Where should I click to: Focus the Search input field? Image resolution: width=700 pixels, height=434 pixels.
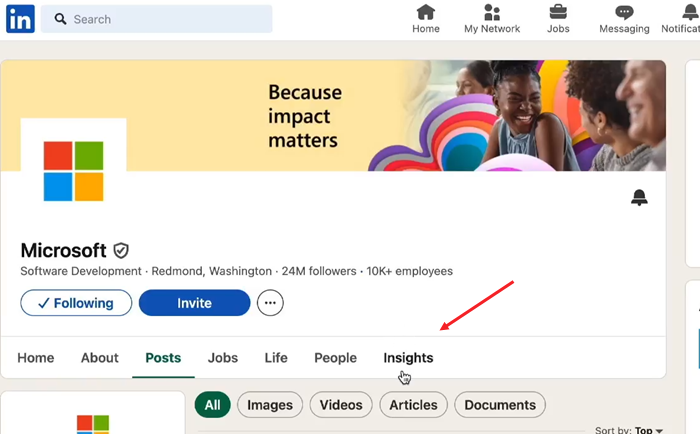pyautogui.click(x=156, y=19)
